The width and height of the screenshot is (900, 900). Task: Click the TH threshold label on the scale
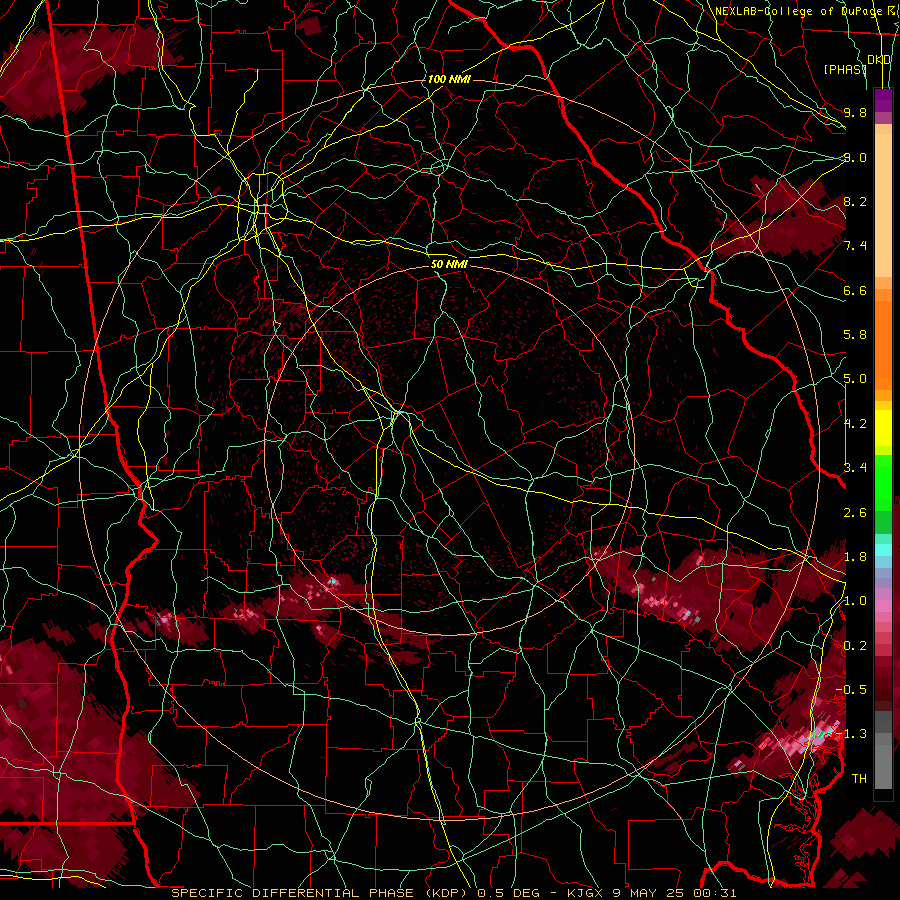859,779
